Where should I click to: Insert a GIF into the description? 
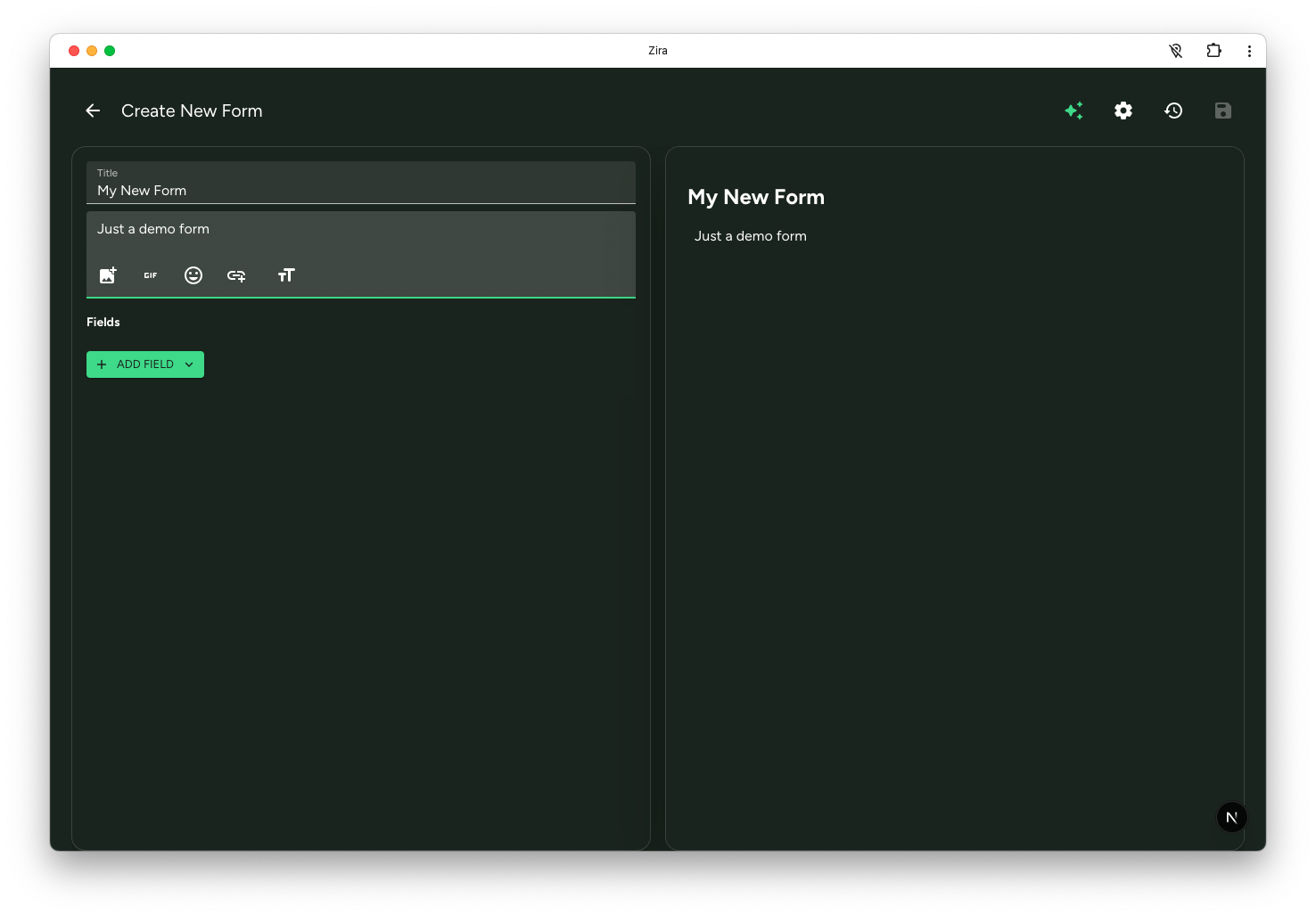coord(151,275)
